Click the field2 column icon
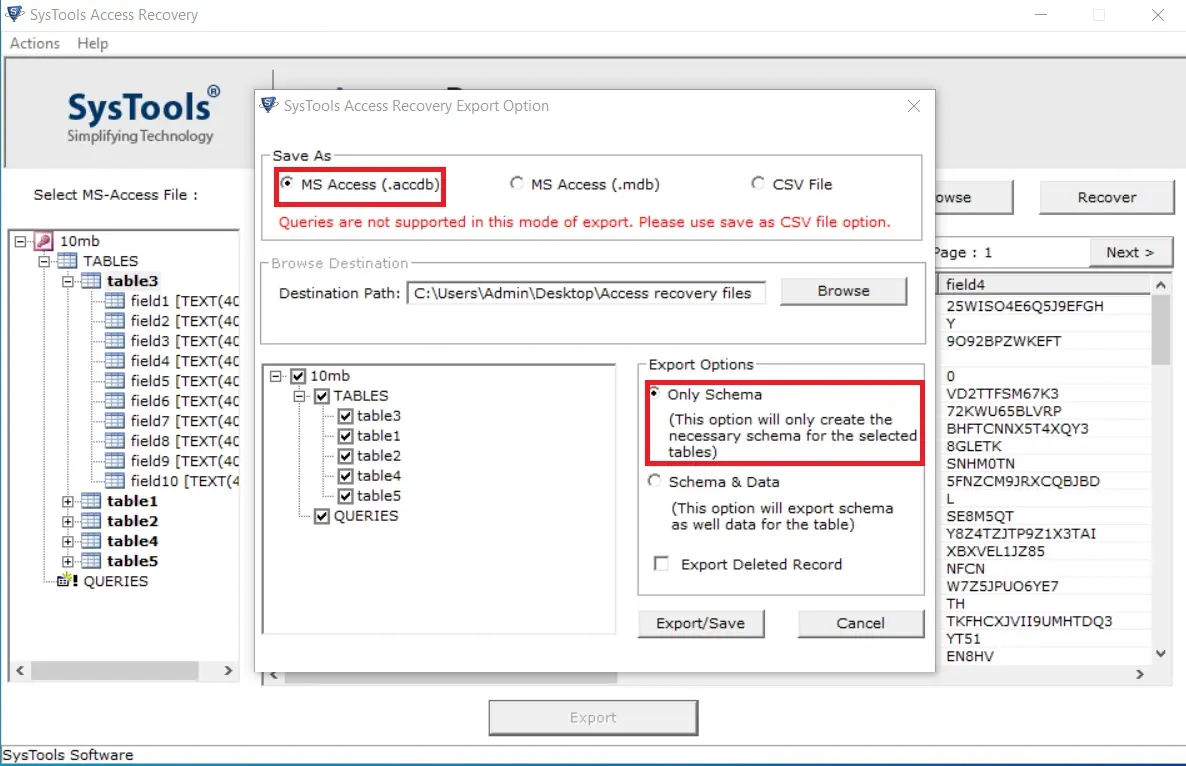 (x=114, y=321)
